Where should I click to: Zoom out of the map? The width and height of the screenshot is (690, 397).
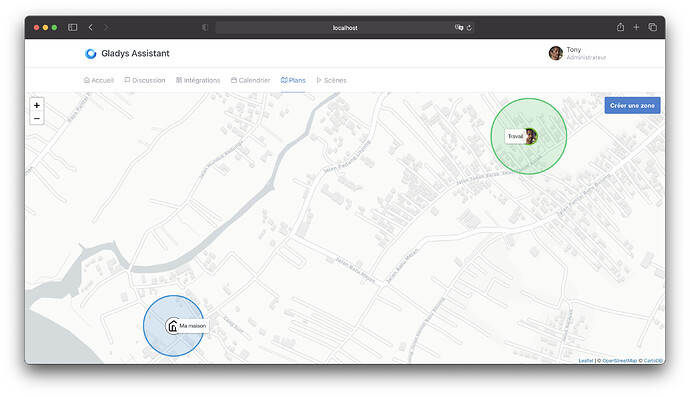click(x=37, y=118)
